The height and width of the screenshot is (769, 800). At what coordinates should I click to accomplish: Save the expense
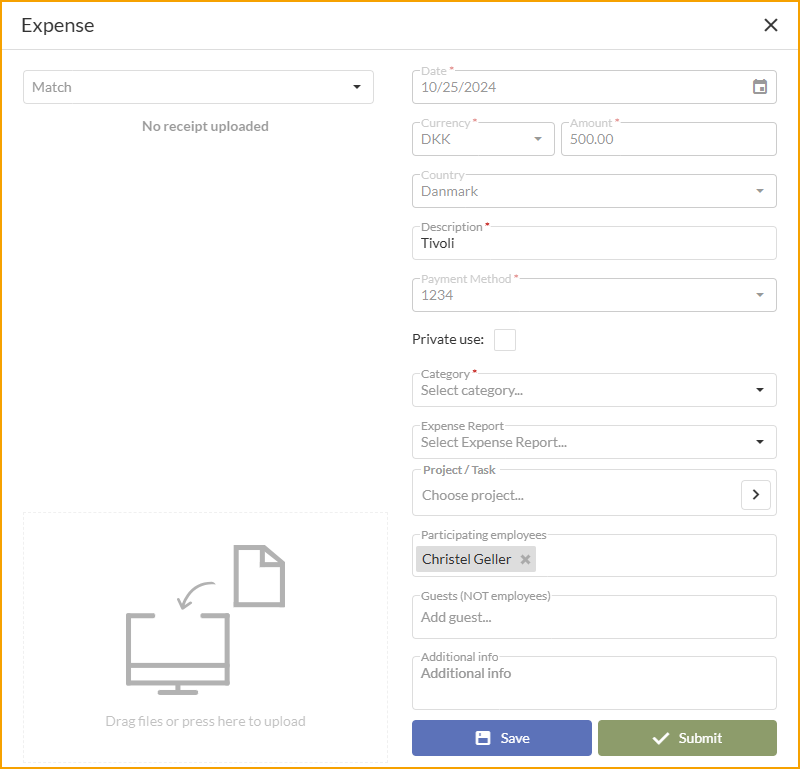point(501,738)
